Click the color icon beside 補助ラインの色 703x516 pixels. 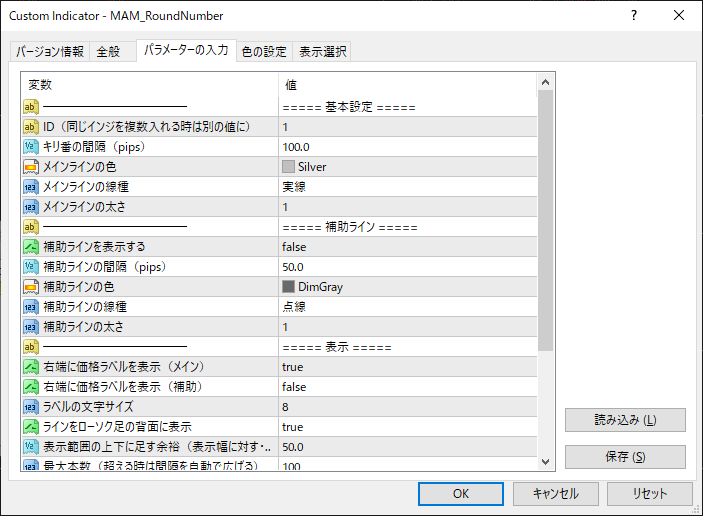tap(31, 287)
